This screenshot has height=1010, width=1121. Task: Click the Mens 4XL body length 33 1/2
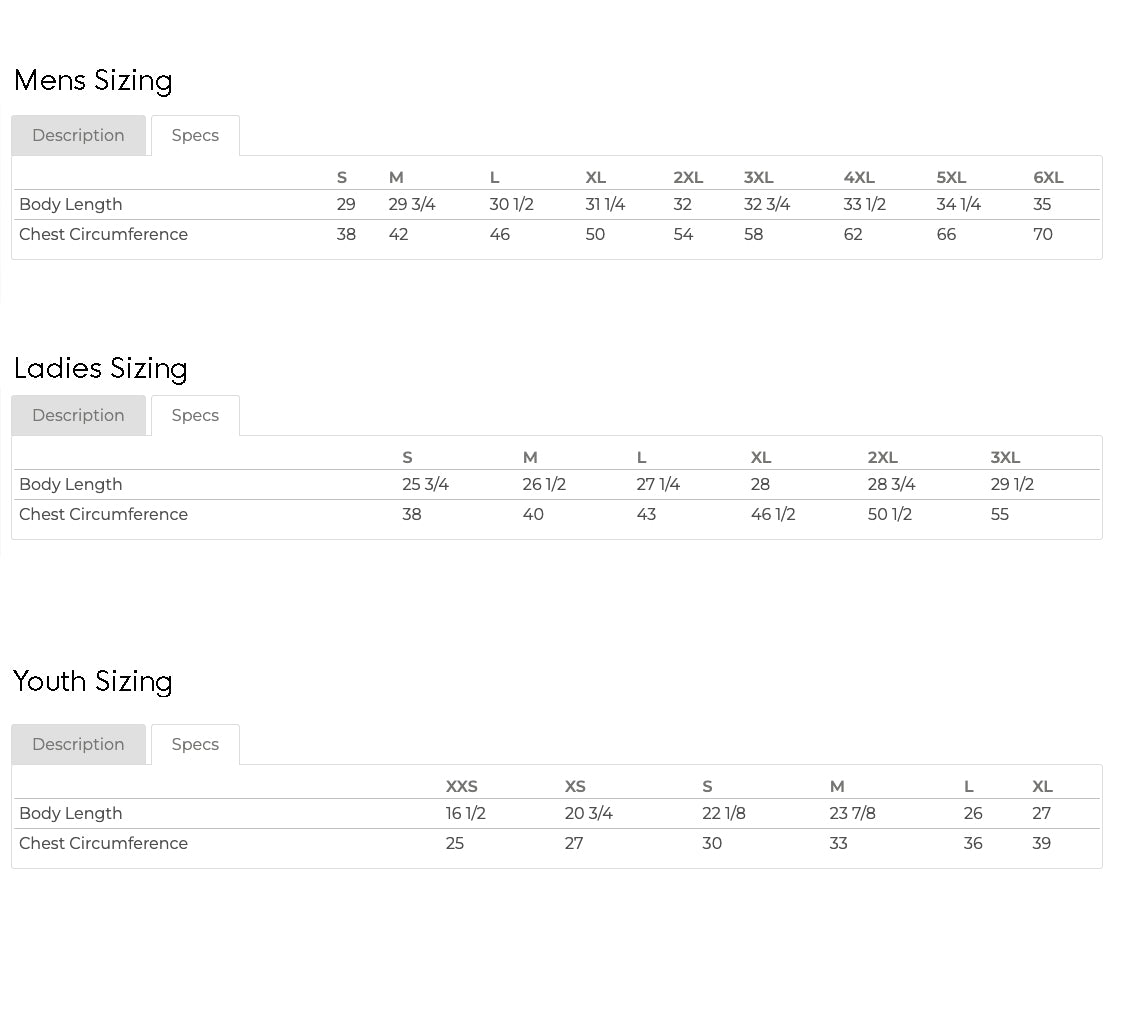(x=864, y=204)
